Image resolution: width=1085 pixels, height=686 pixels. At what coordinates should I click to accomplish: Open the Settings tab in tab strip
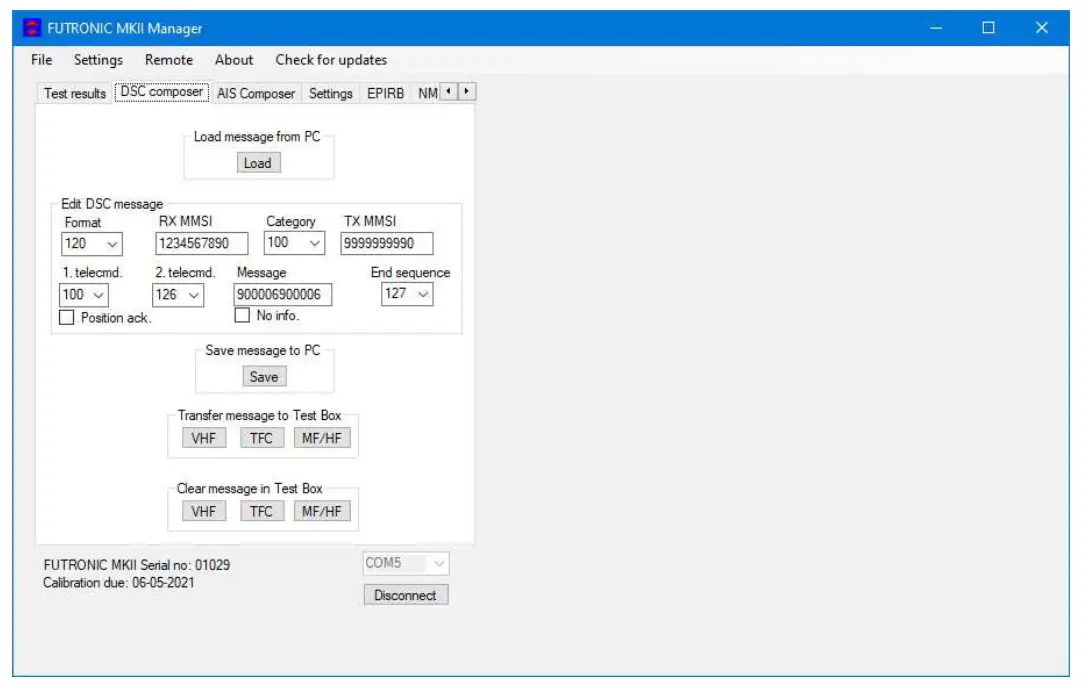click(331, 93)
